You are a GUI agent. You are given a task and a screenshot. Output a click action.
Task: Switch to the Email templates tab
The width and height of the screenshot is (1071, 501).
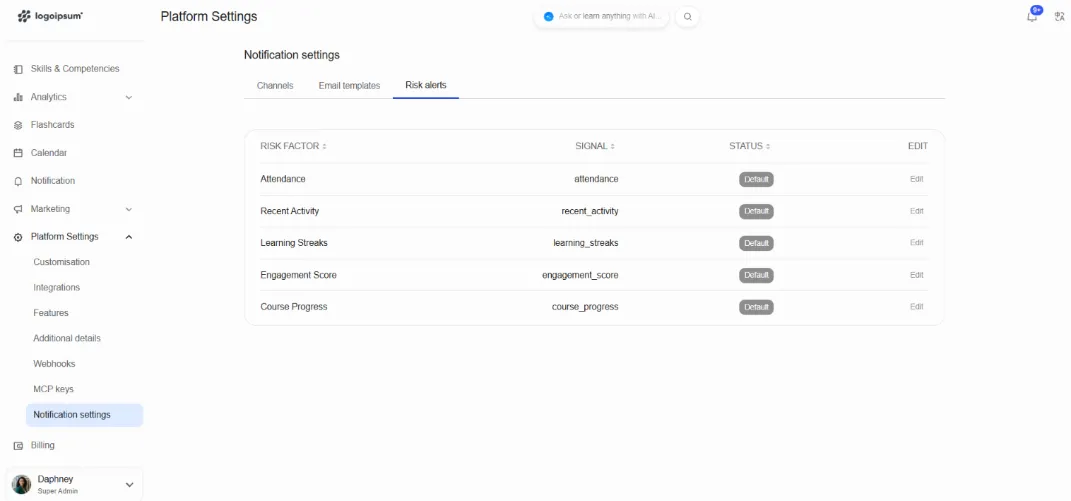(x=349, y=86)
